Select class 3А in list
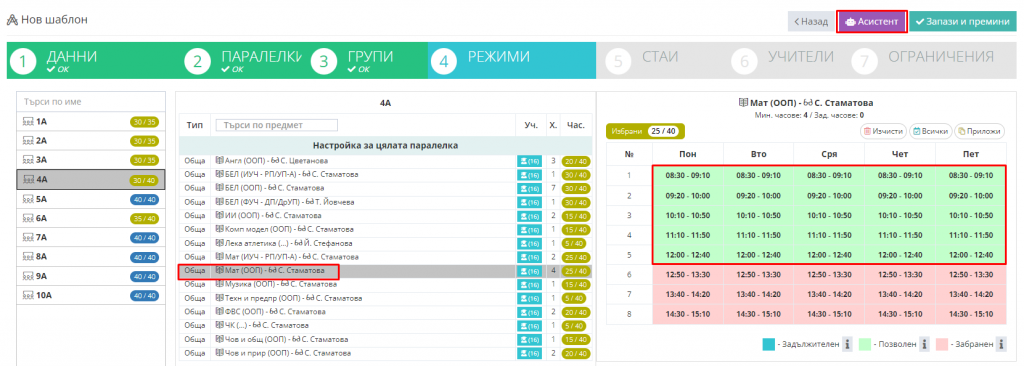 (x=91, y=159)
